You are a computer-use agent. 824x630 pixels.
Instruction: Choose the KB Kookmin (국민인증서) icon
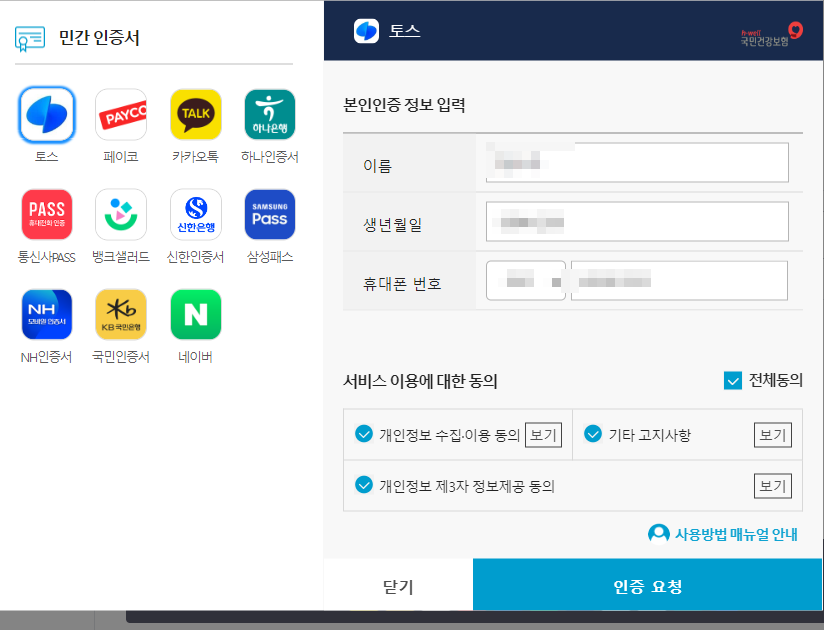pyautogui.click(x=121, y=315)
